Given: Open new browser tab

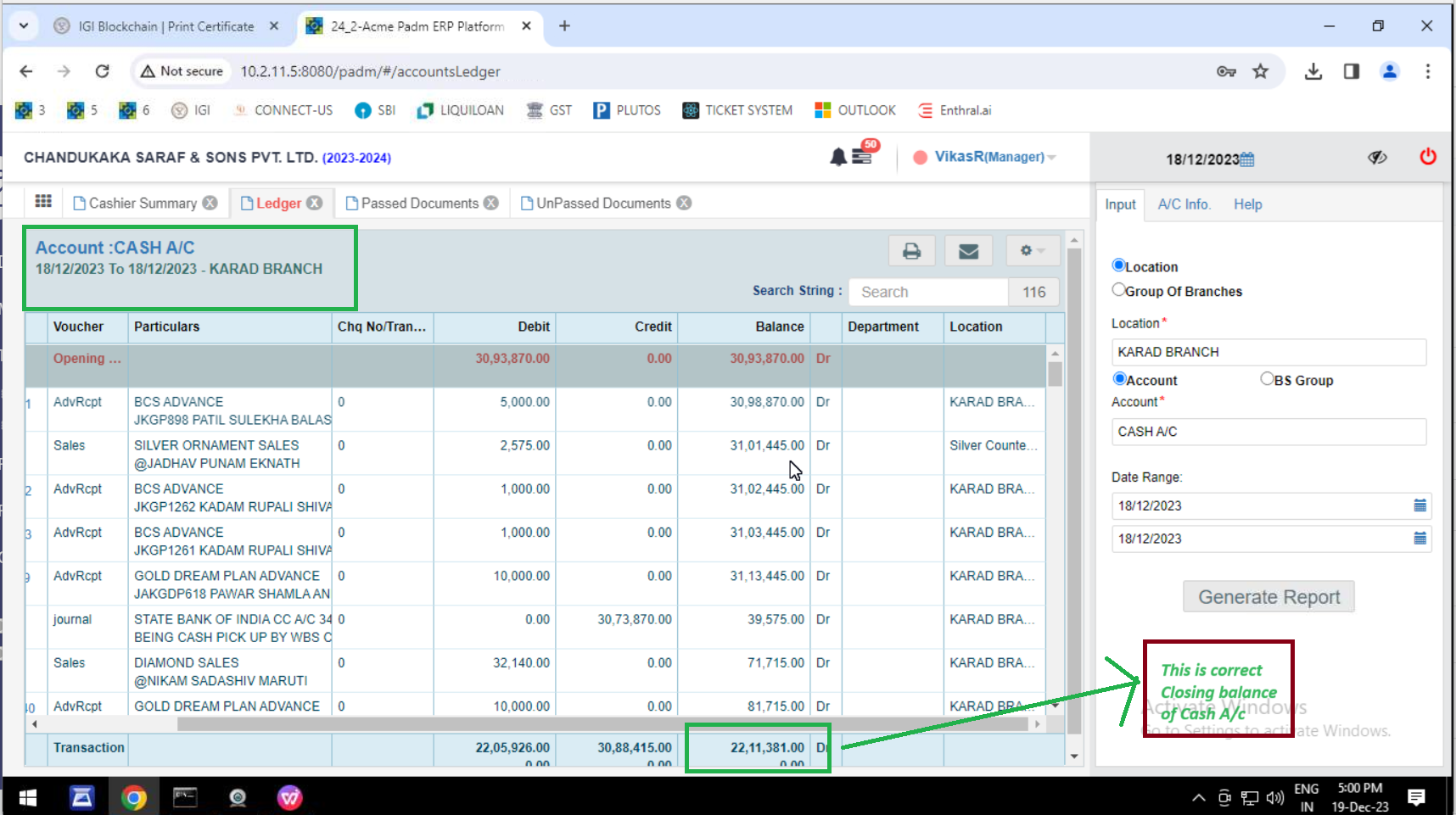Looking at the screenshot, I should pyautogui.click(x=564, y=26).
